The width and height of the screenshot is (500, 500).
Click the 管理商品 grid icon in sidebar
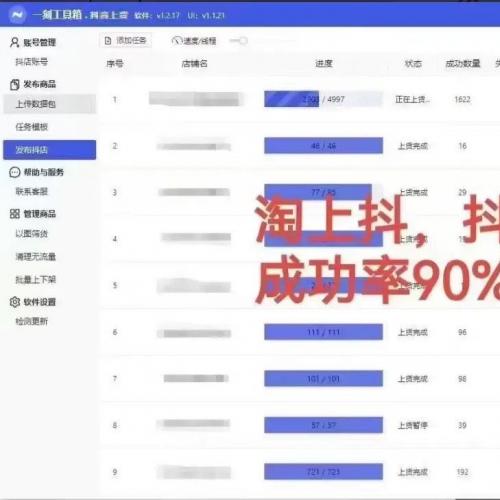pos(14,214)
